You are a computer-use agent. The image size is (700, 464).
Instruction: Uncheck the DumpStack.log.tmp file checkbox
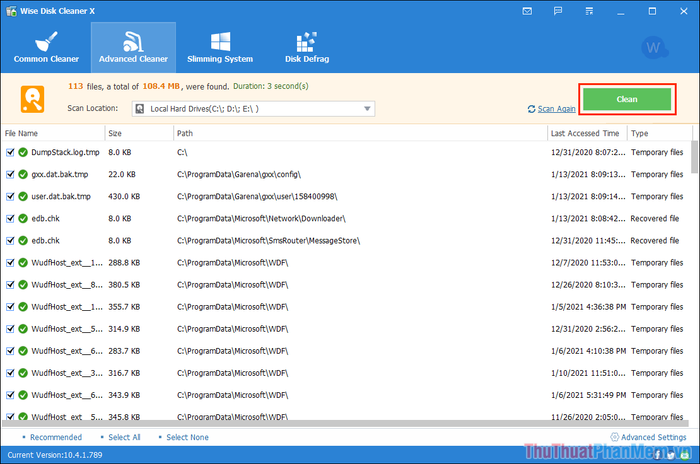coord(10,152)
